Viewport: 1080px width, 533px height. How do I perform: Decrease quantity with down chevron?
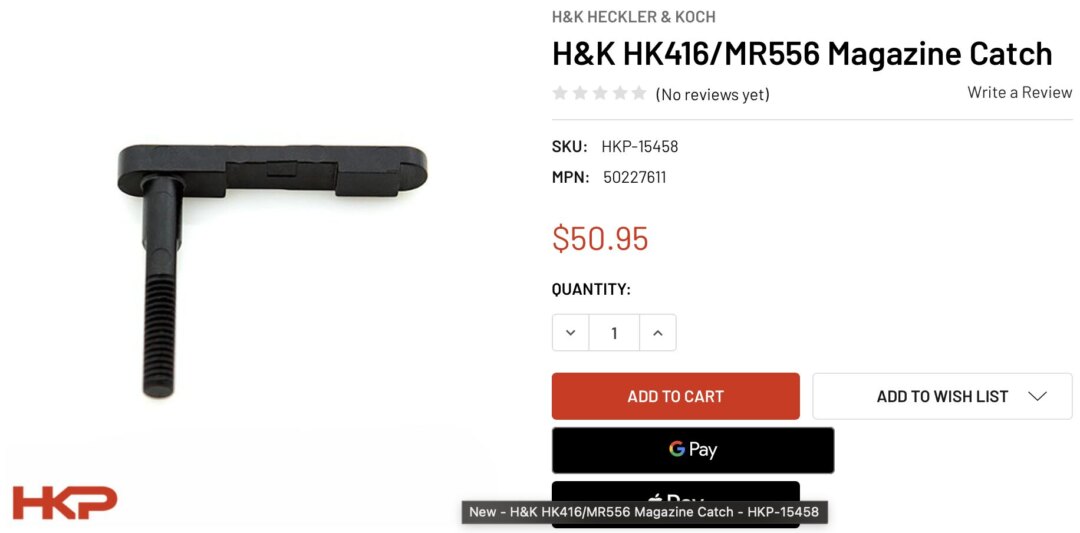pyautogui.click(x=570, y=333)
